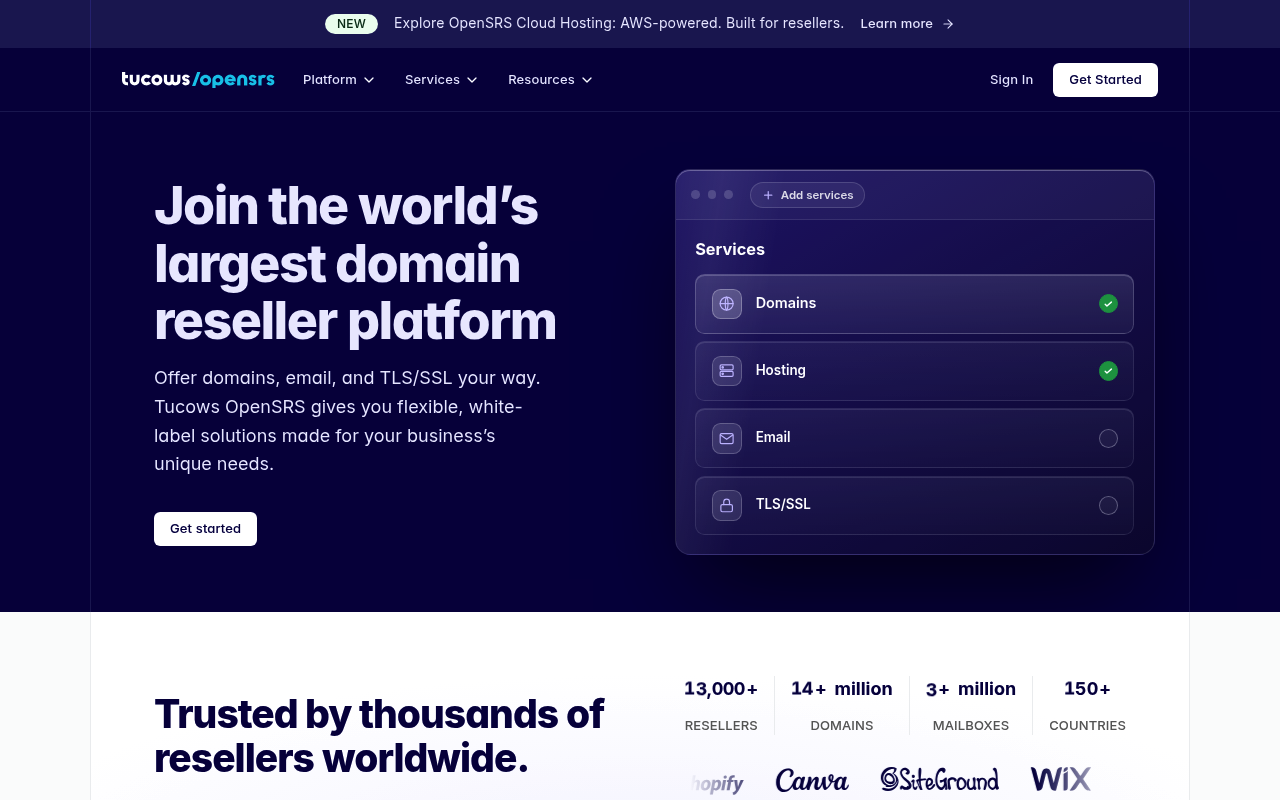The width and height of the screenshot is (1280, 800).
Task: Click the 'Offer domains, email, and TLS/SSL' paragraph
Action: (x=347, y=421)
